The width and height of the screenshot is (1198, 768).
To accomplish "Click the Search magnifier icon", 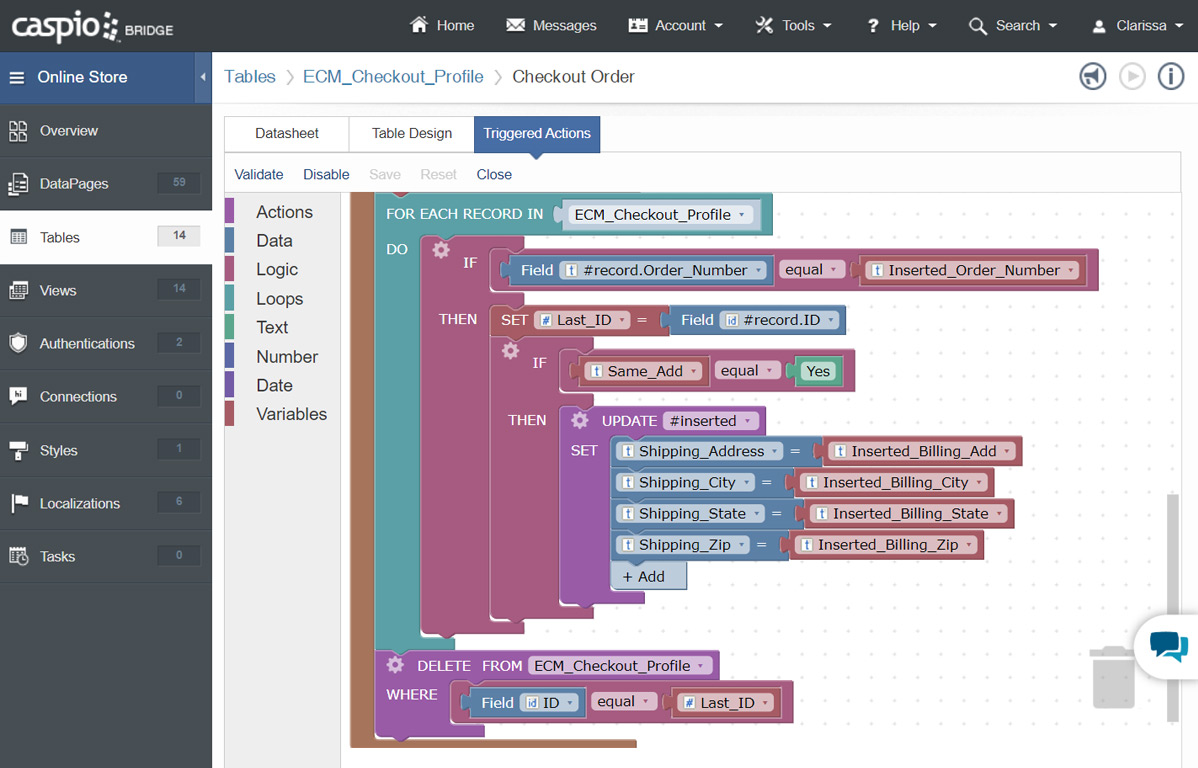I will tap(977, 26).
